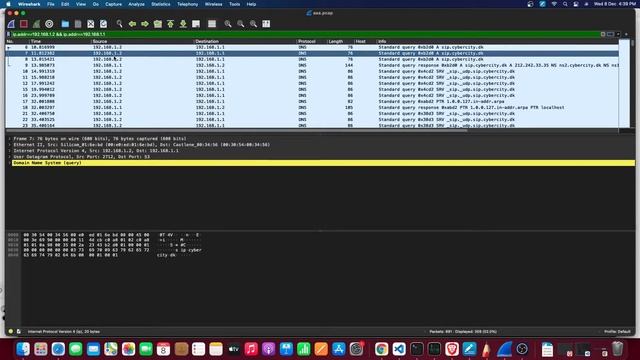The image size is (640, 360).
Task: Stop the running capture with the red square
Action: pyautogui.click(x=24, y=24)
